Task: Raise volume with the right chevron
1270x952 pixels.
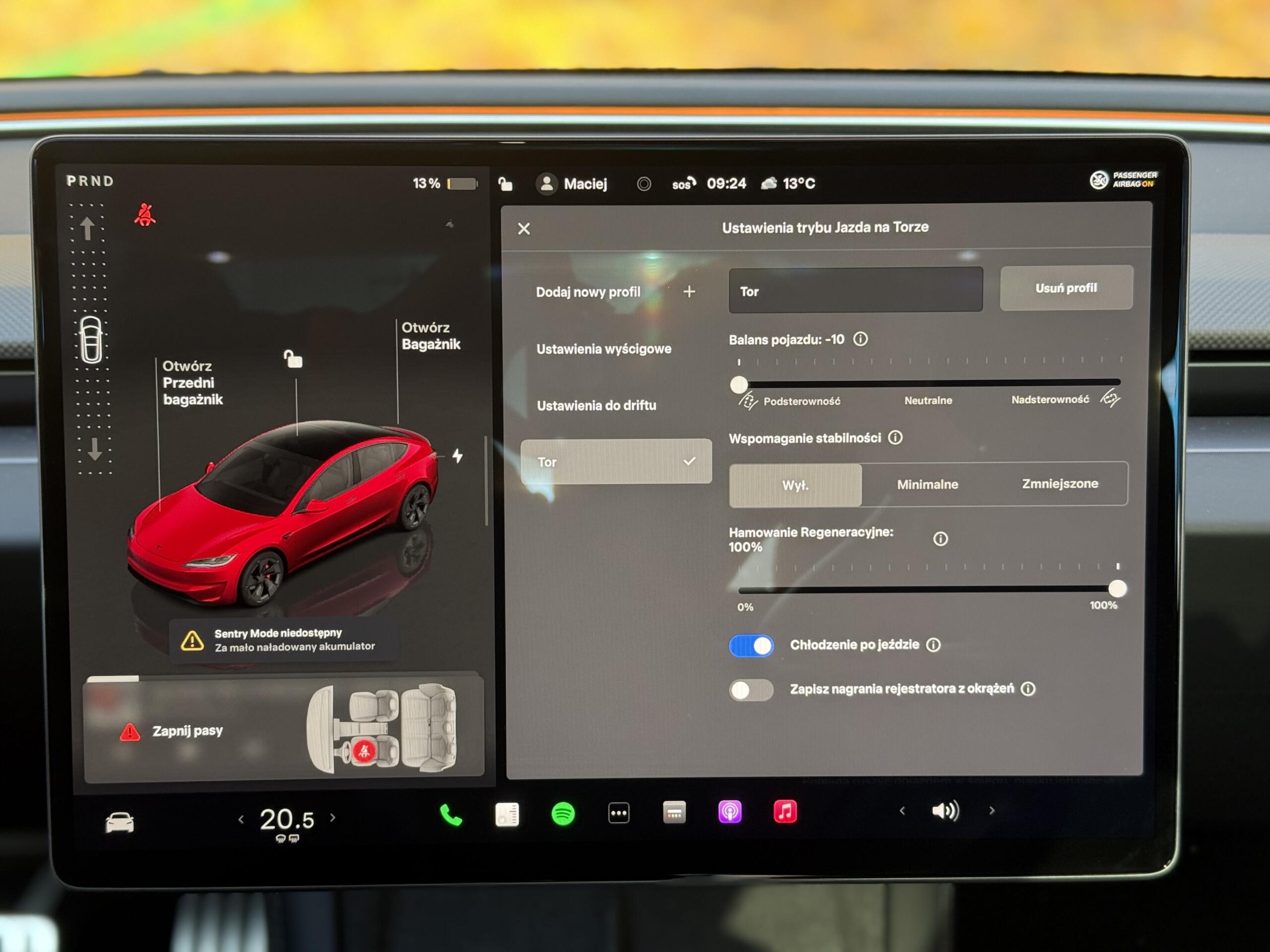Action: 992,810
